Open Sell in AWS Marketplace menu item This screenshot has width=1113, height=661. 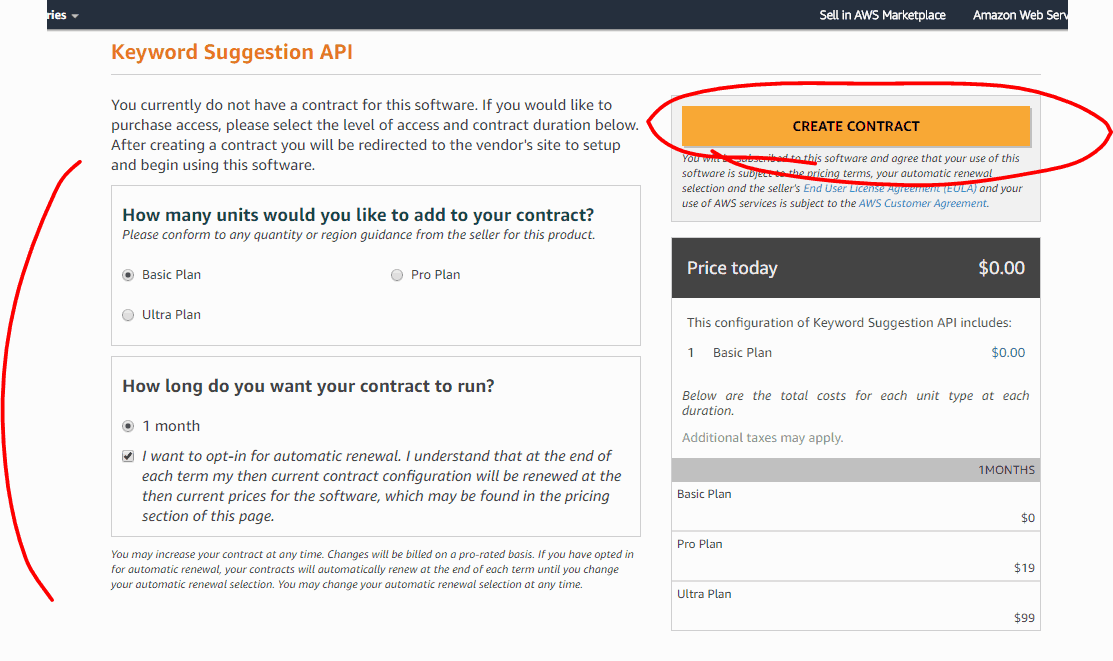tap(882, 15)
